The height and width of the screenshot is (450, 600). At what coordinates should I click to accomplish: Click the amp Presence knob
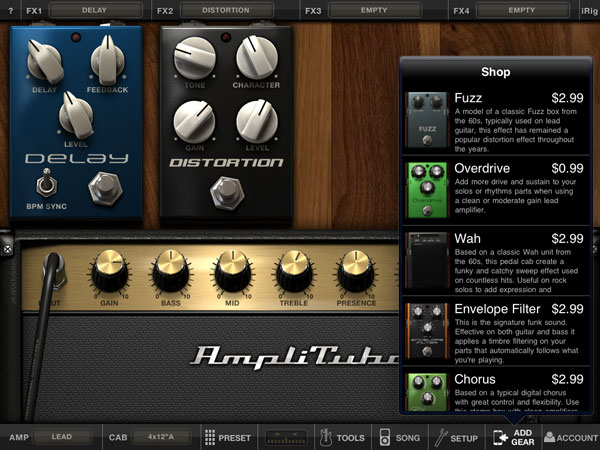(355, 271)
